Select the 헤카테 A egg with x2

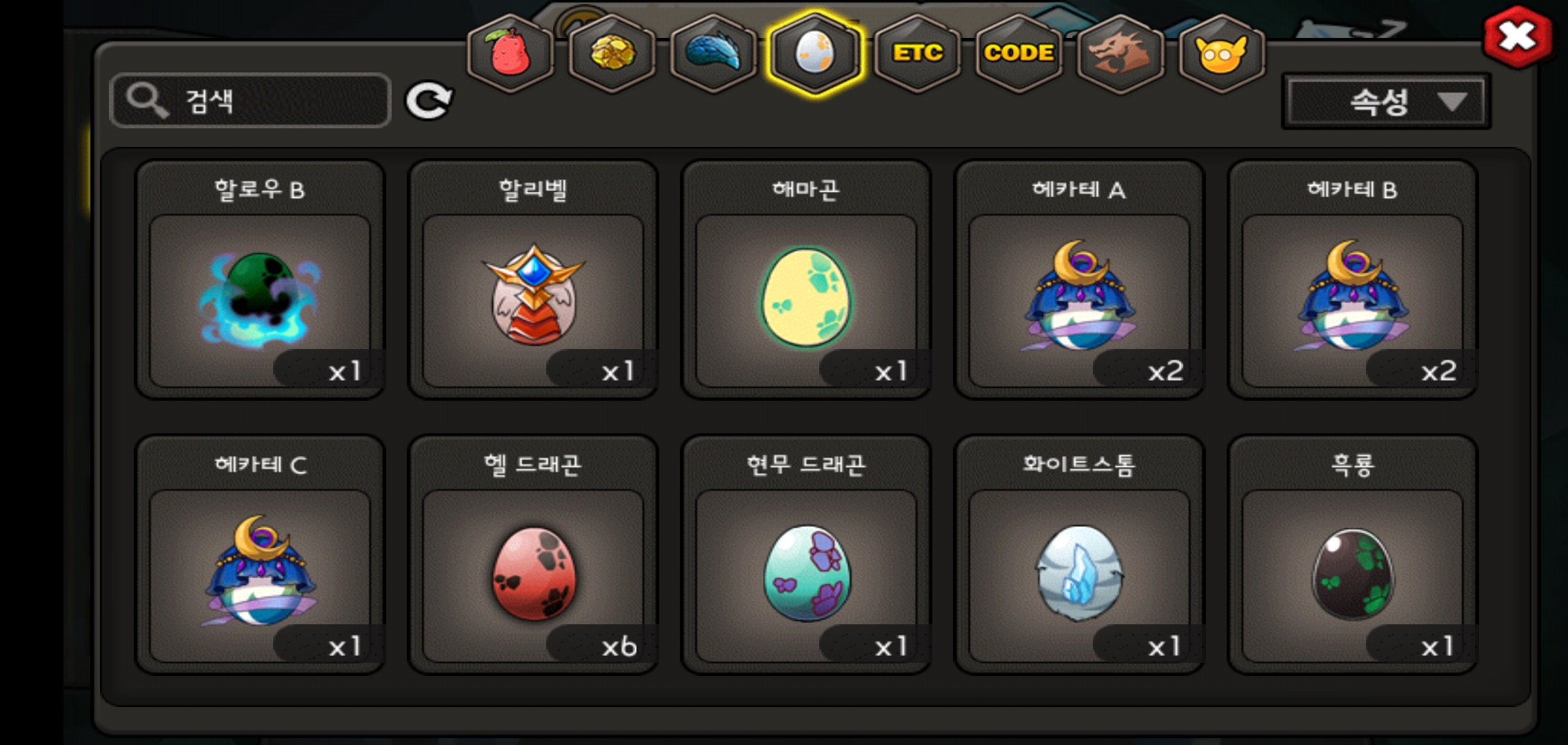point(1079,279)
